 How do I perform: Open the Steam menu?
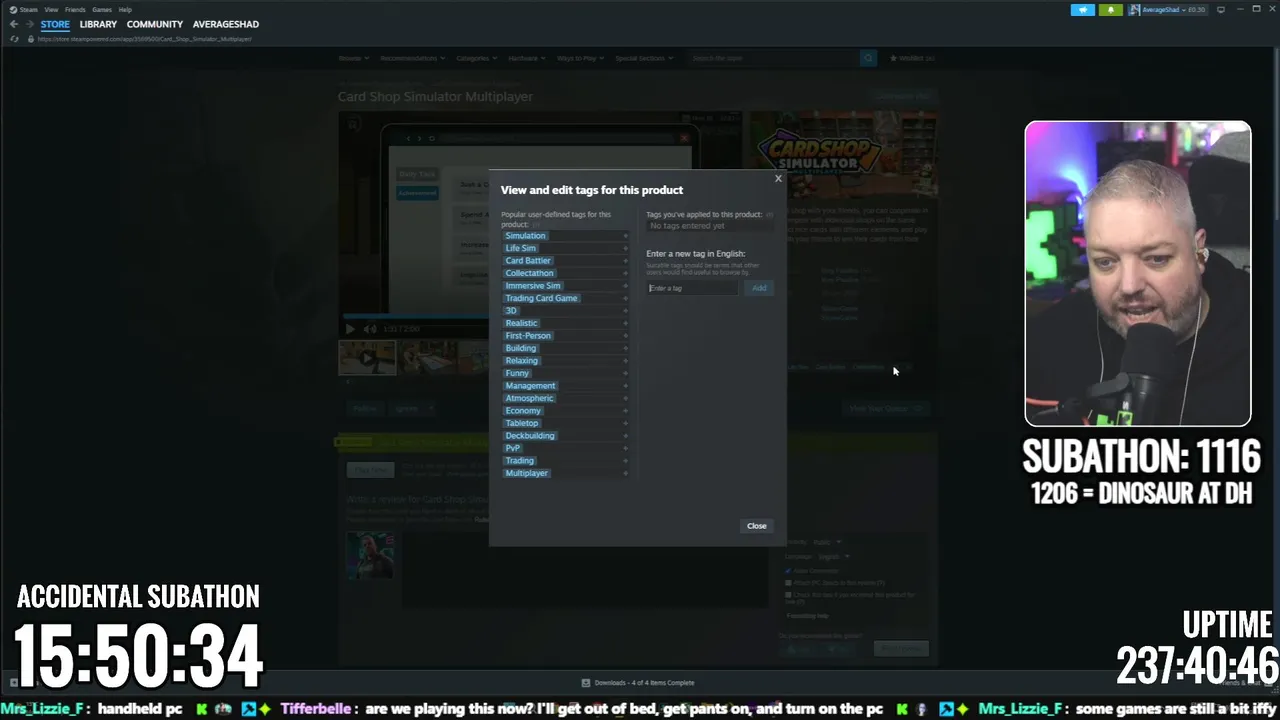pos(26,9)
